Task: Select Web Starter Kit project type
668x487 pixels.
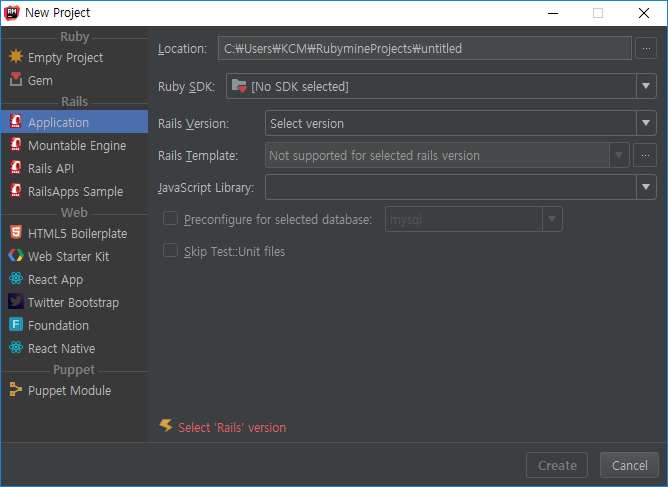Action: [75, 256]
